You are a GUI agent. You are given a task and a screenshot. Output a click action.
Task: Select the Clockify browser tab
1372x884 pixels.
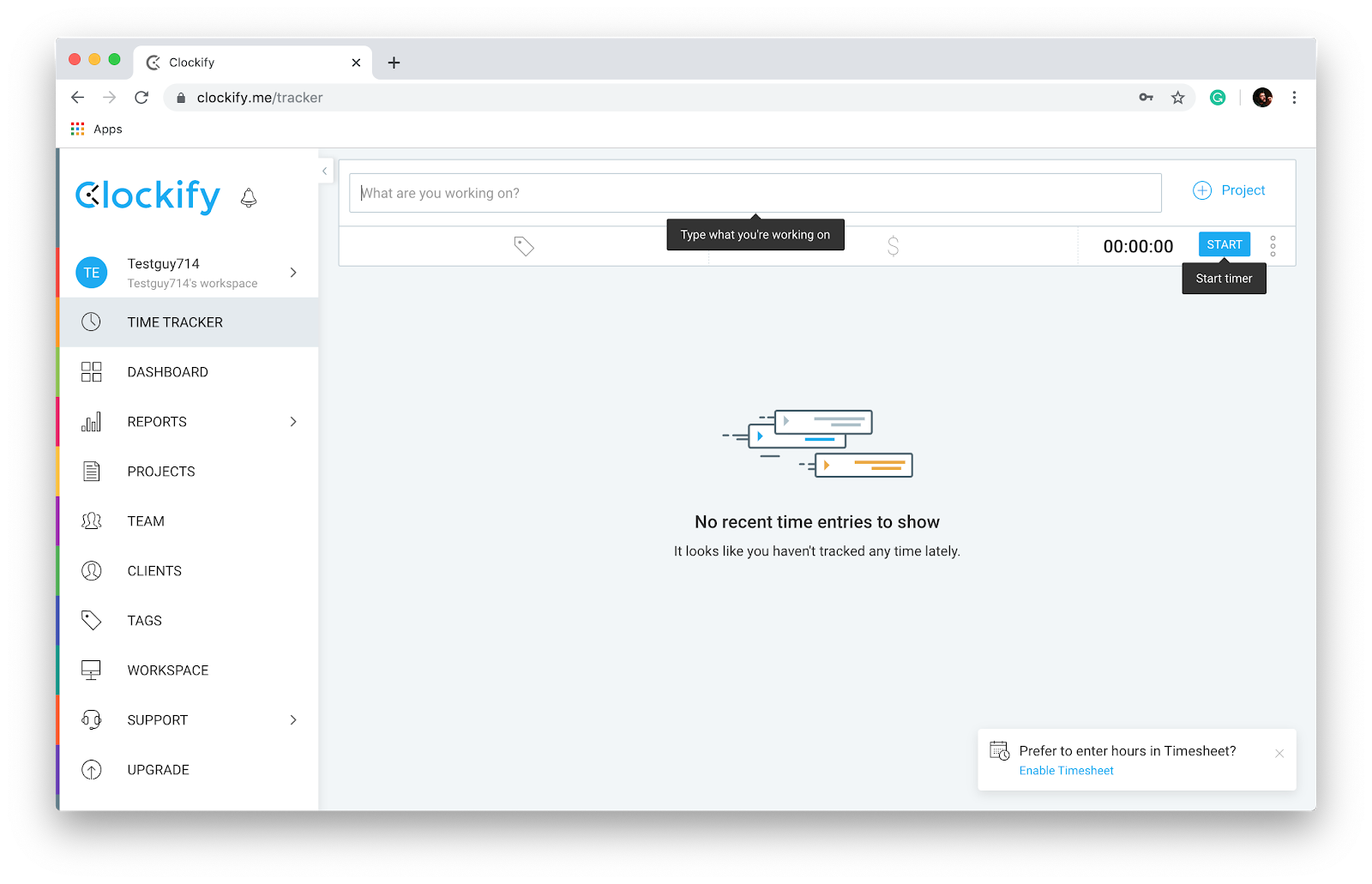pos(253,63)
